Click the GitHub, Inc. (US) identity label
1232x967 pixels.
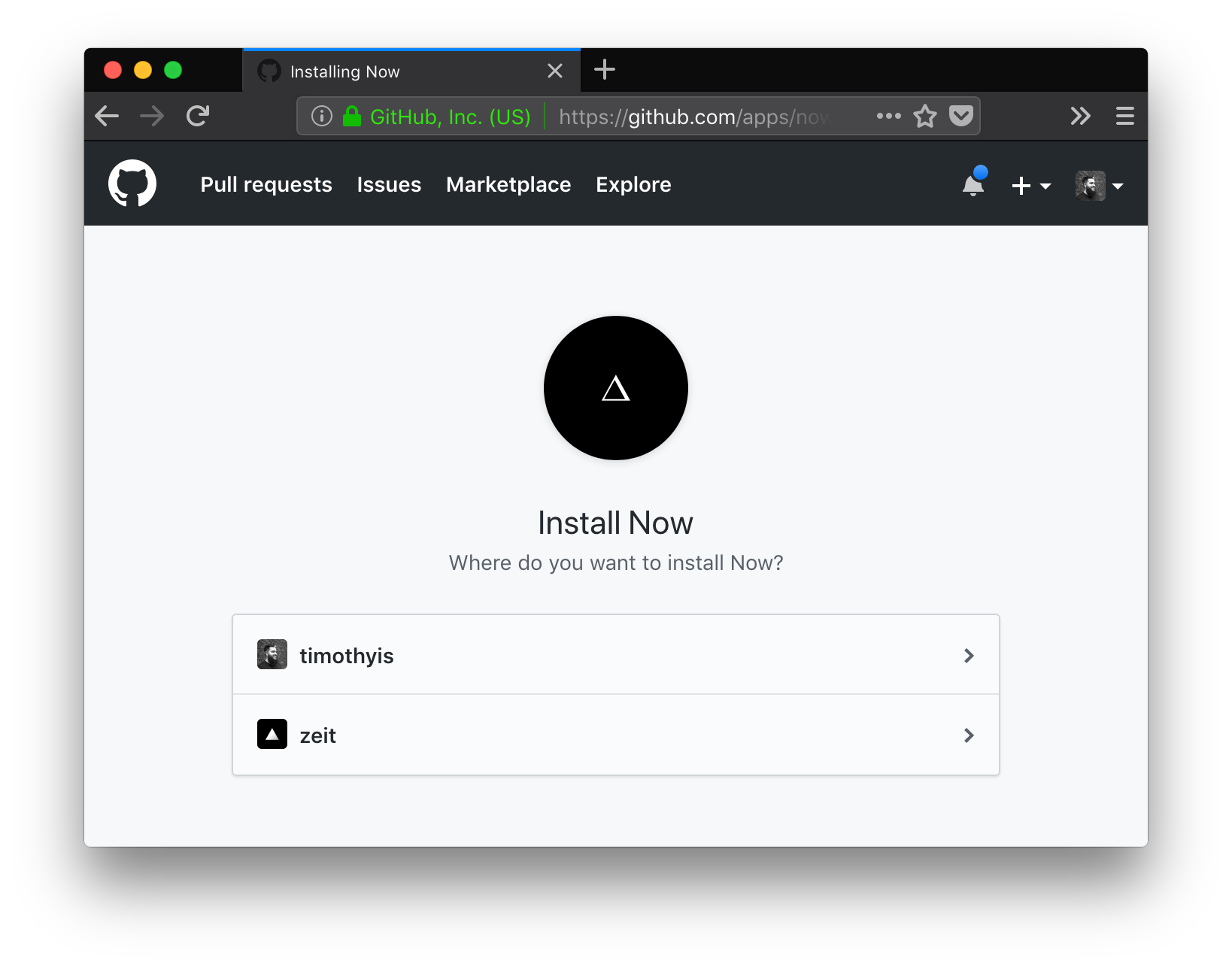click(x=451, y=117)
